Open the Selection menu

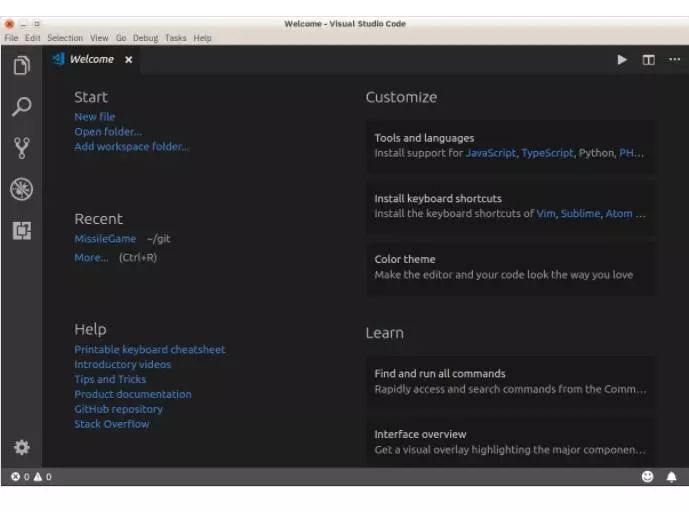[65, 38]
